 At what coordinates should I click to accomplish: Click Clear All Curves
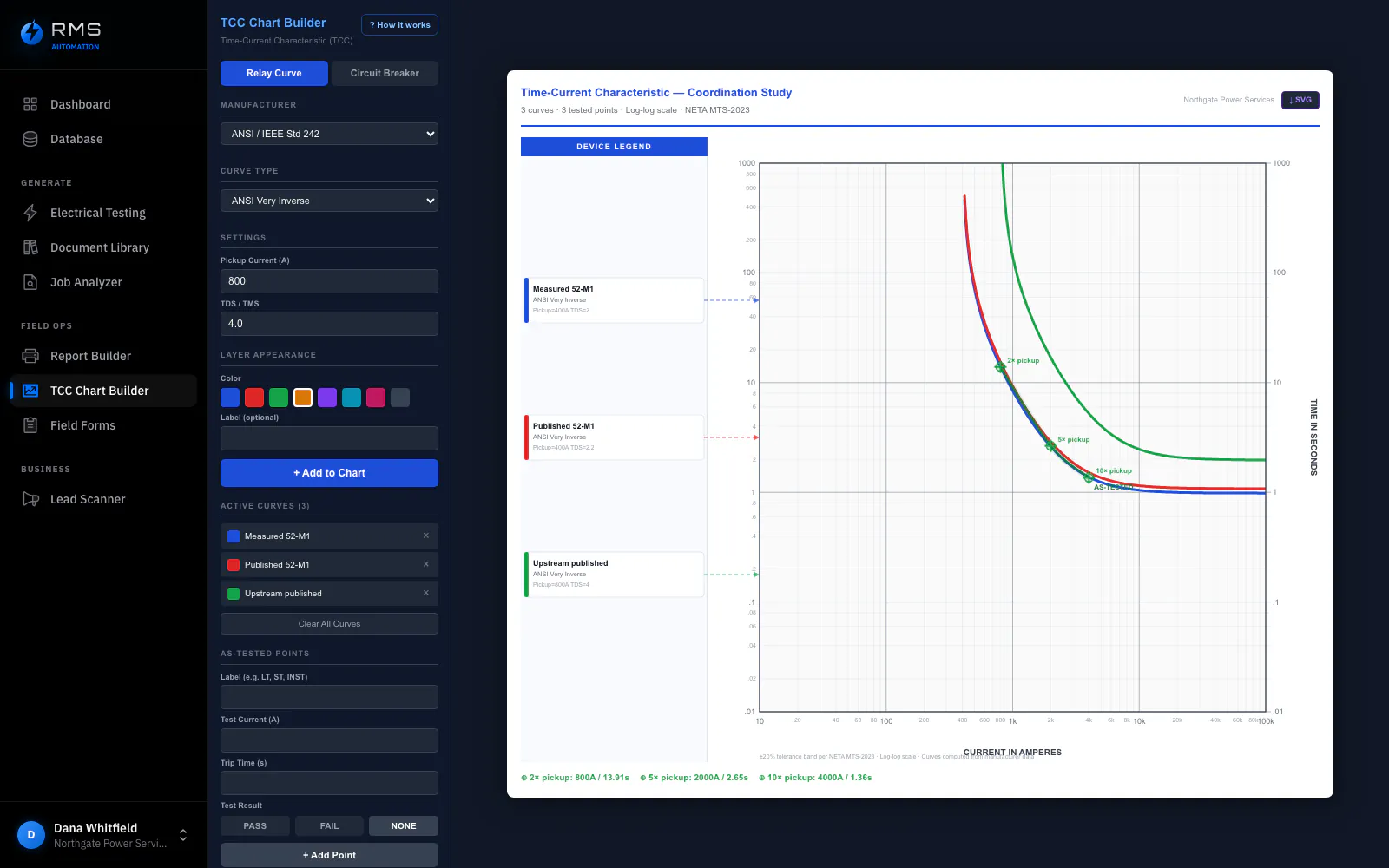(329, 624)
